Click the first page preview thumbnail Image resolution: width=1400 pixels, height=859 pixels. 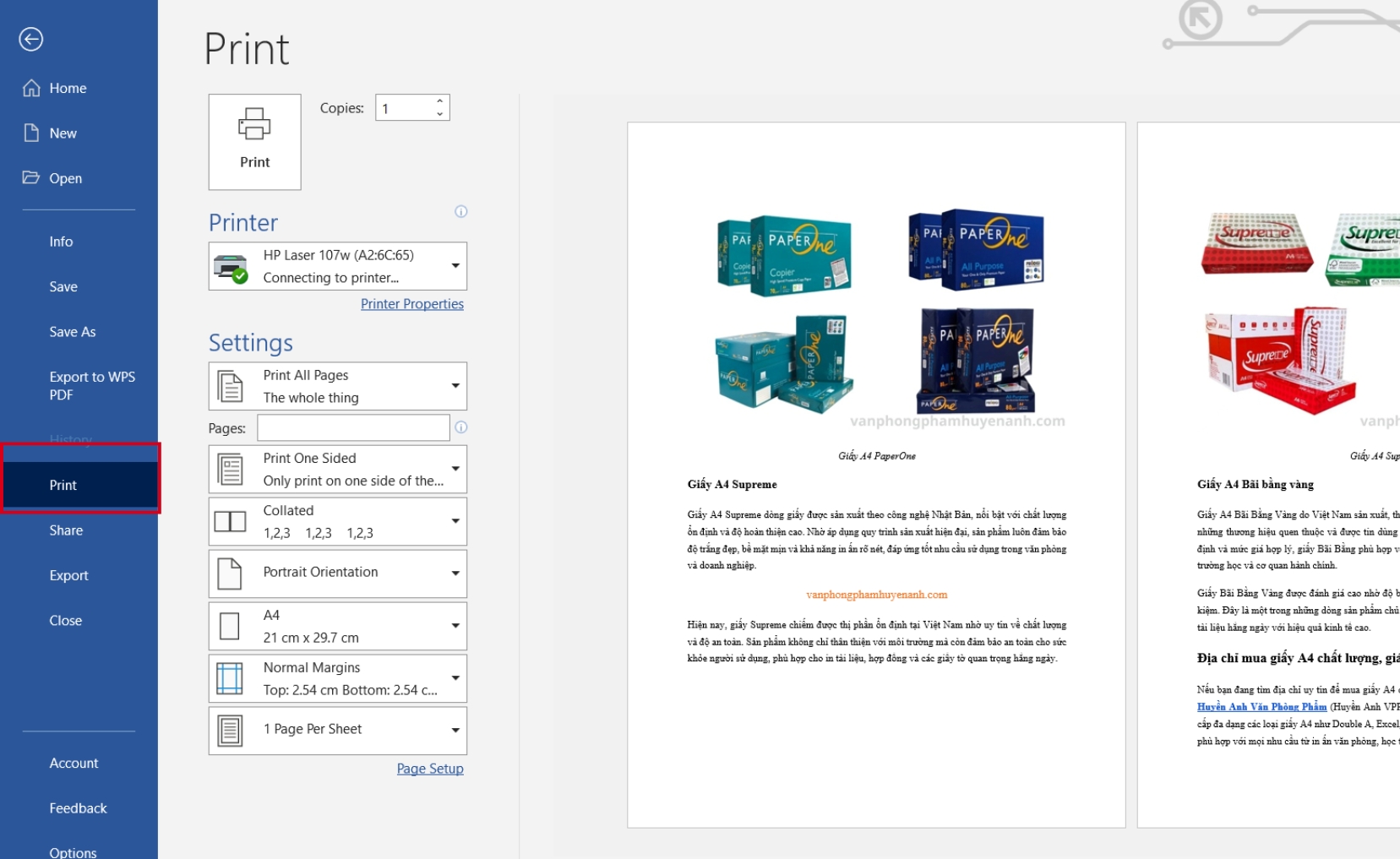(876, 475)
